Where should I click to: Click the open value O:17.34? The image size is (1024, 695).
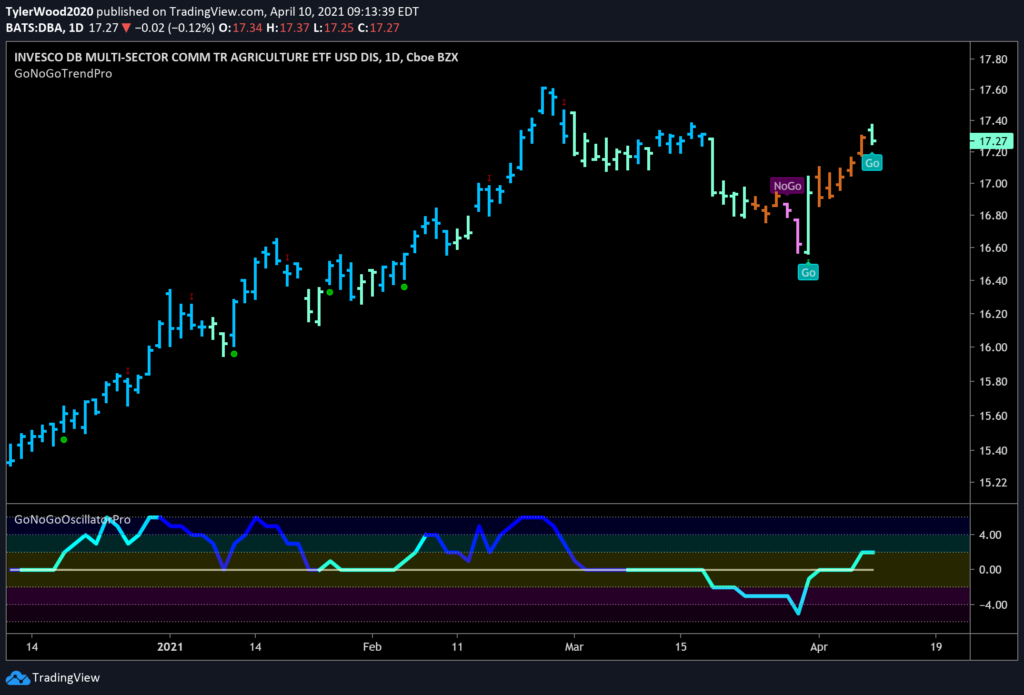(242, 27)
